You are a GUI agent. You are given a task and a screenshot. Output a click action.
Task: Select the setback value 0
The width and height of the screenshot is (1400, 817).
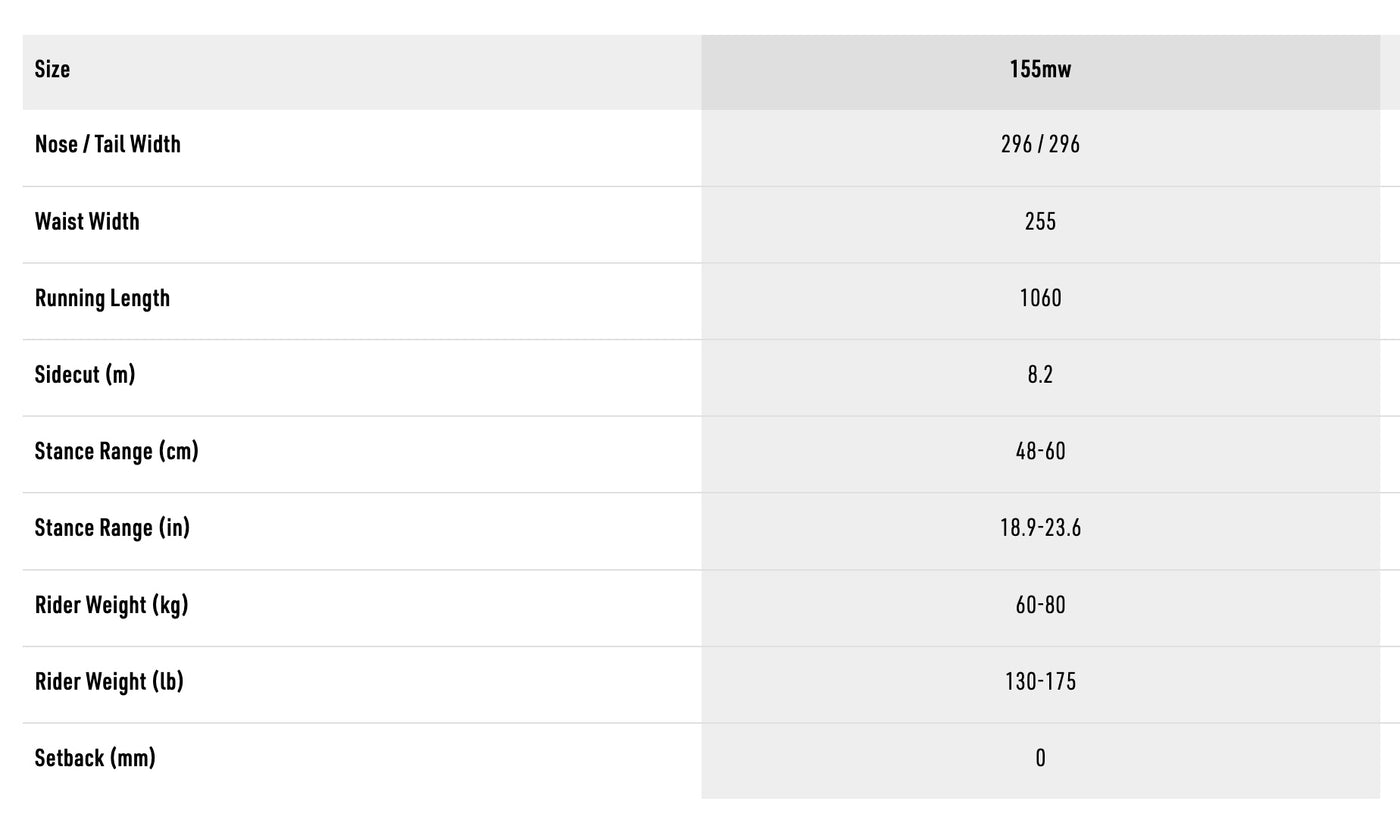(x=1040, y=758)
